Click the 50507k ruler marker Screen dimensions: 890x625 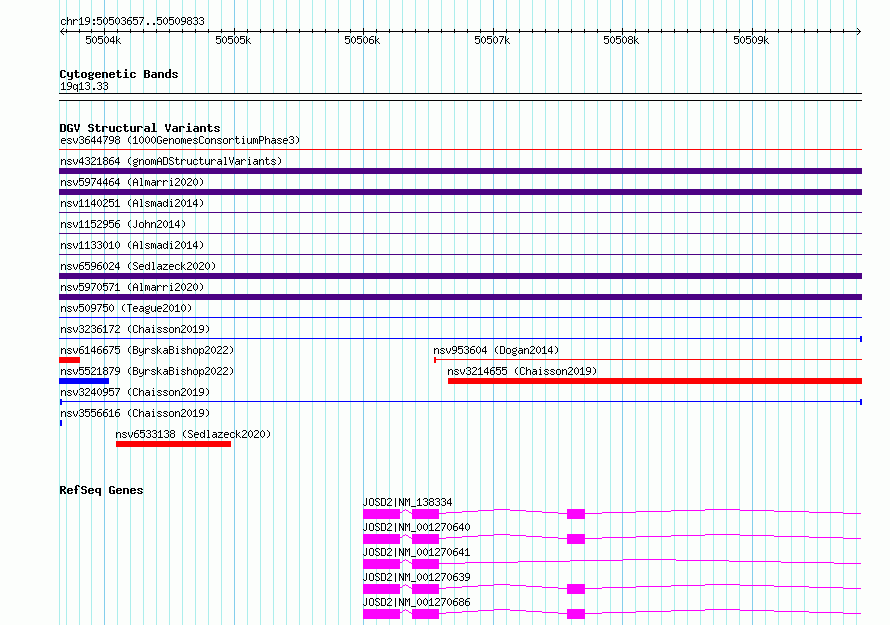pos(492,40)
